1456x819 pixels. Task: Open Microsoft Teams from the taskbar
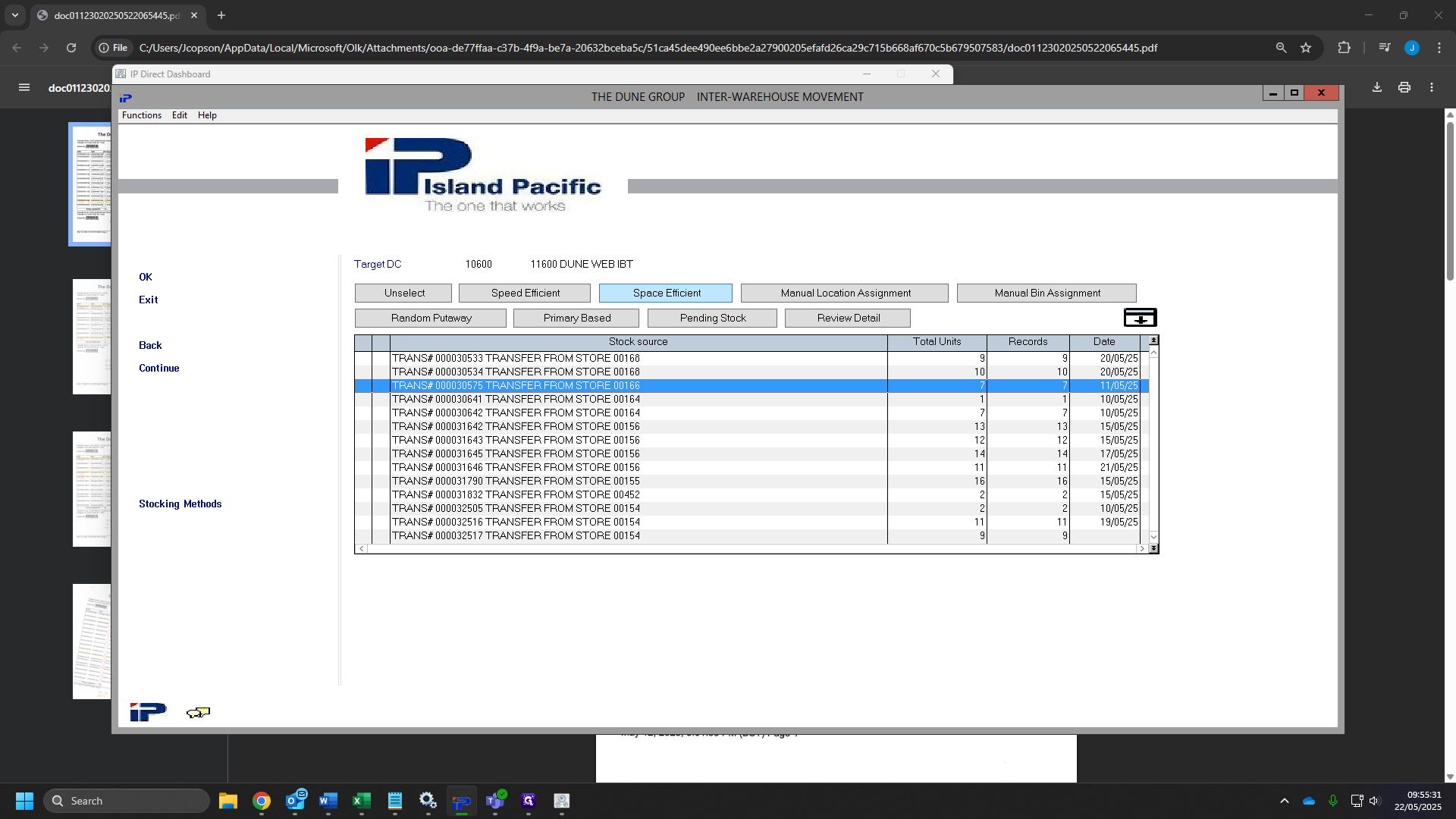(495, 801)
